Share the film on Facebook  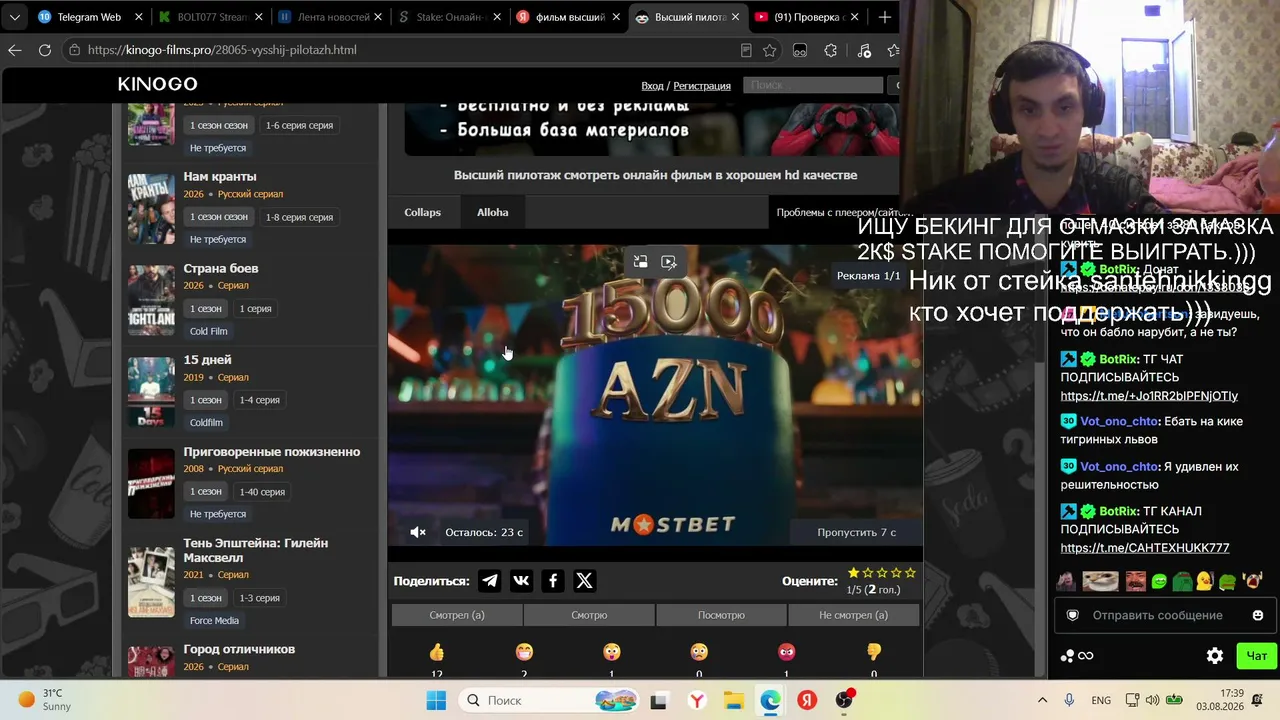tap(553, 580)
